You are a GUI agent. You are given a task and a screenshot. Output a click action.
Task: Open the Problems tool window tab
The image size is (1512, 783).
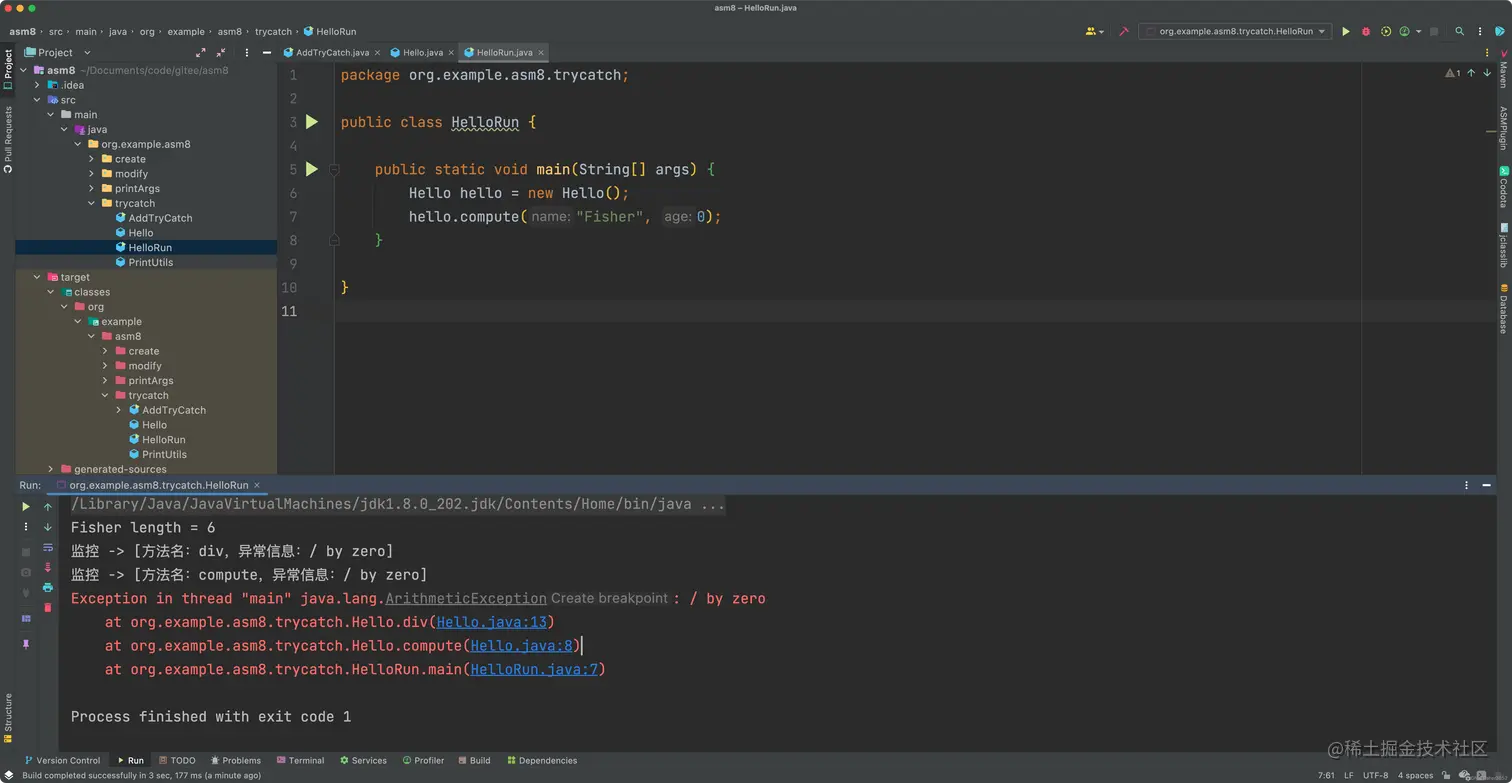tap(234, 760)
